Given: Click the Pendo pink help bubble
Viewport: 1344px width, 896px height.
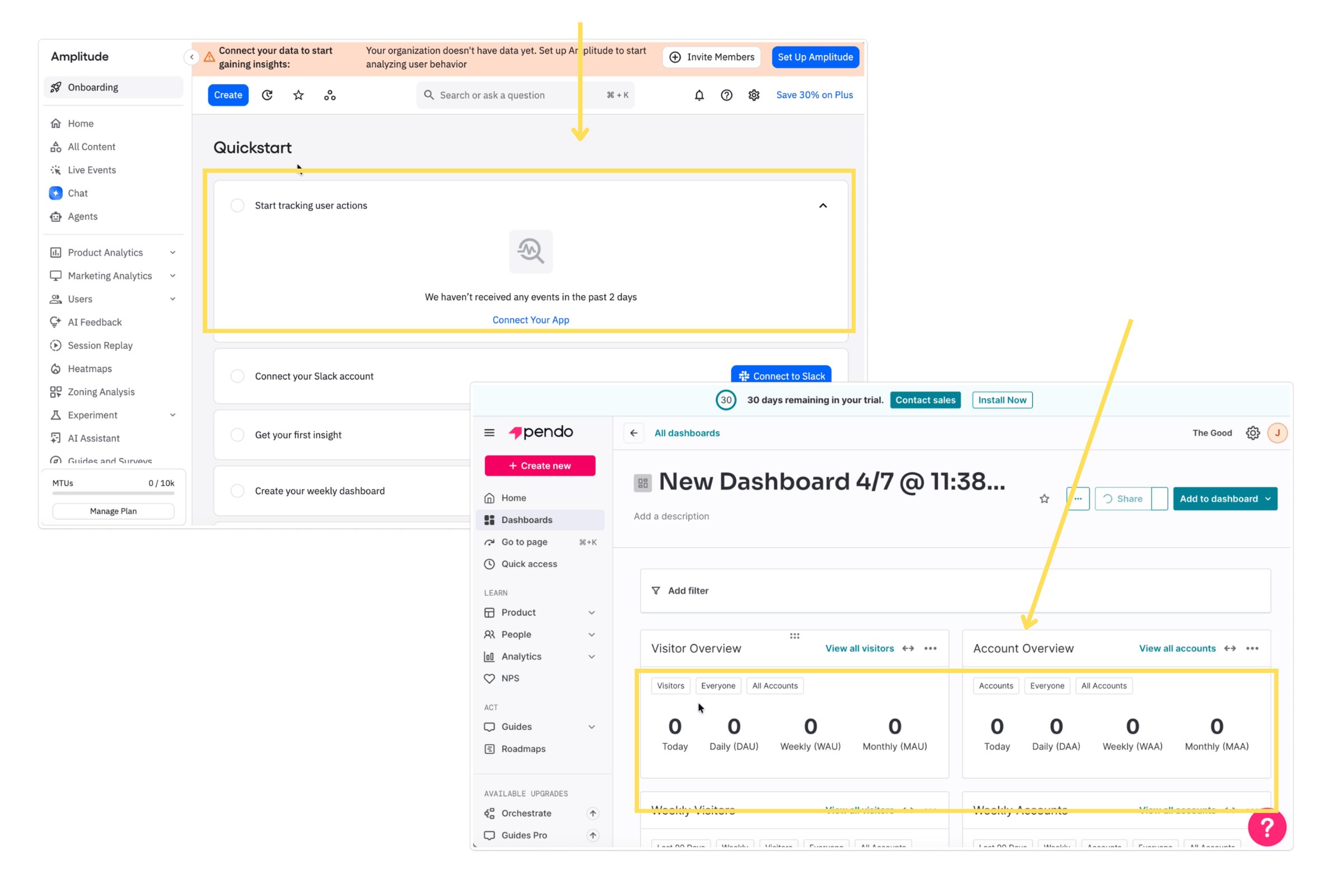Looking at the screenshot, I should 1267,827.
